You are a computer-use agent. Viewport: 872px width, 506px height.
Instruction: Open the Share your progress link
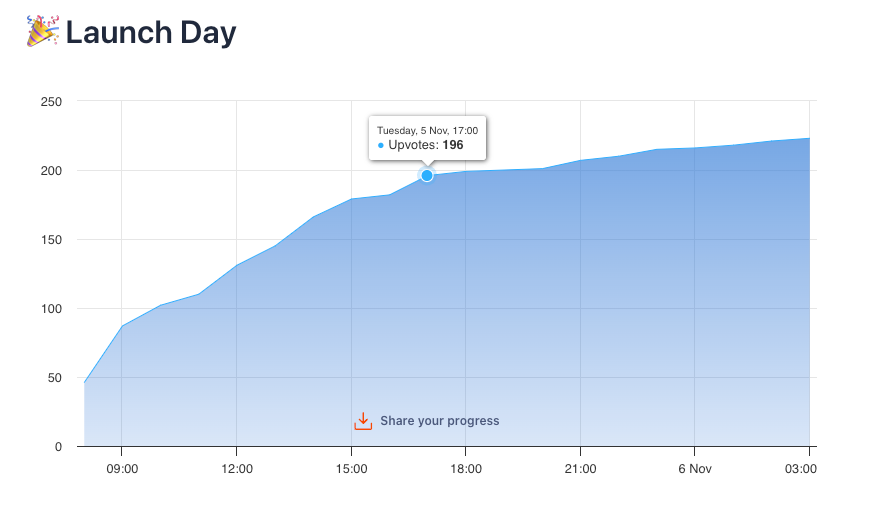click(439, 421)
